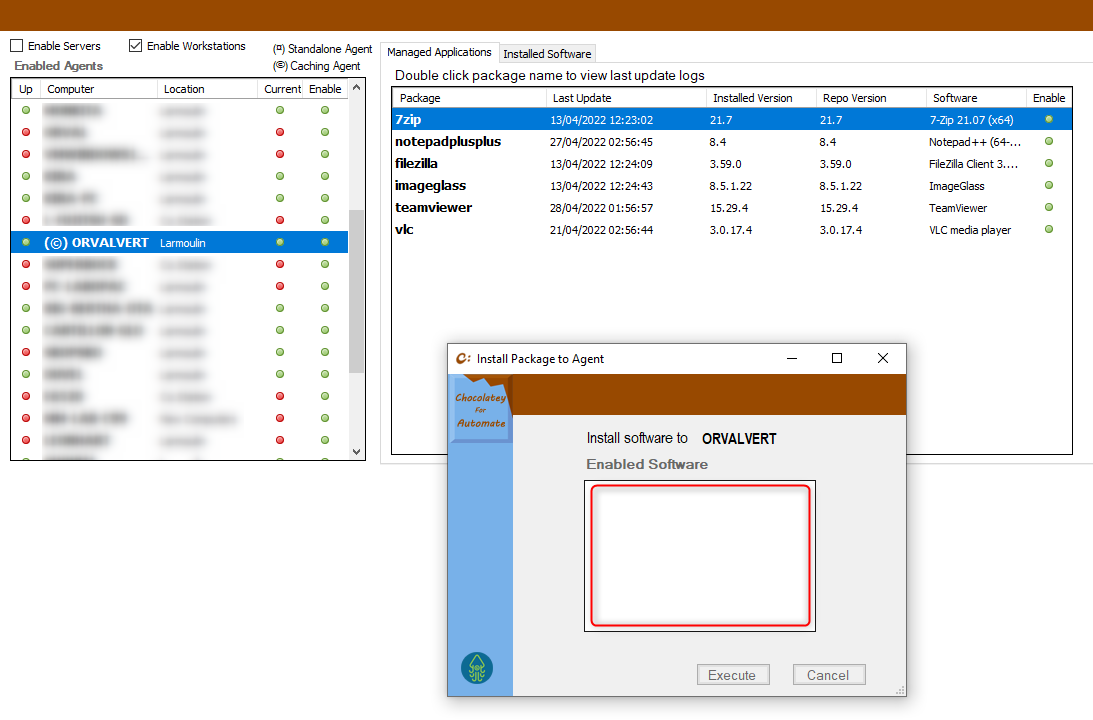Image resolution: width=1093 pixels, height=720 pixels.
Task: Click the Chocolatey For Automate logo
Action: (481, 410)
